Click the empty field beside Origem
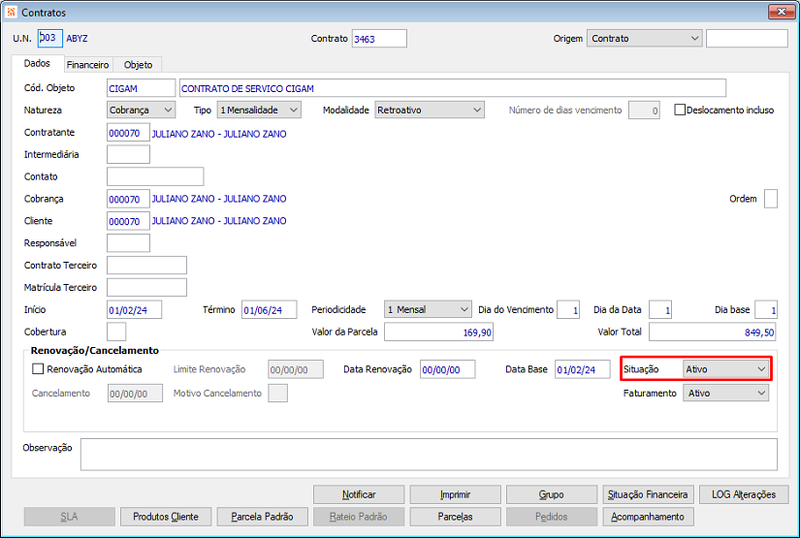Viewport: 800px width, 538px height. tap(747, 38)
